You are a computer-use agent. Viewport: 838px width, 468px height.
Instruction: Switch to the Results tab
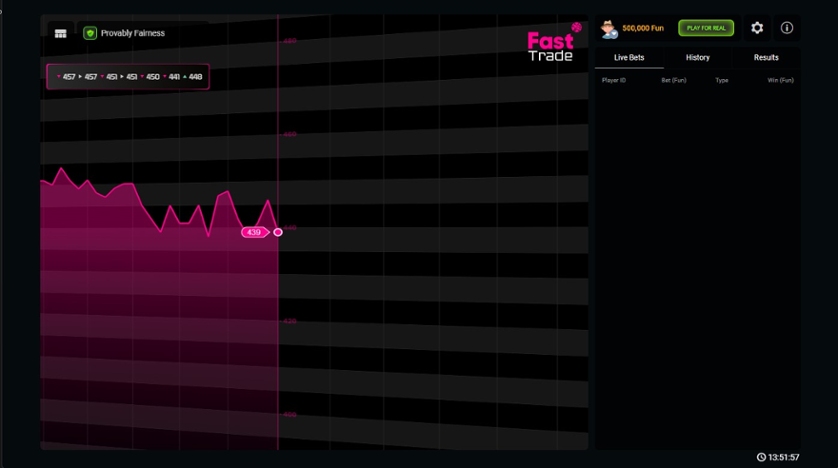(x=766, y=57)
